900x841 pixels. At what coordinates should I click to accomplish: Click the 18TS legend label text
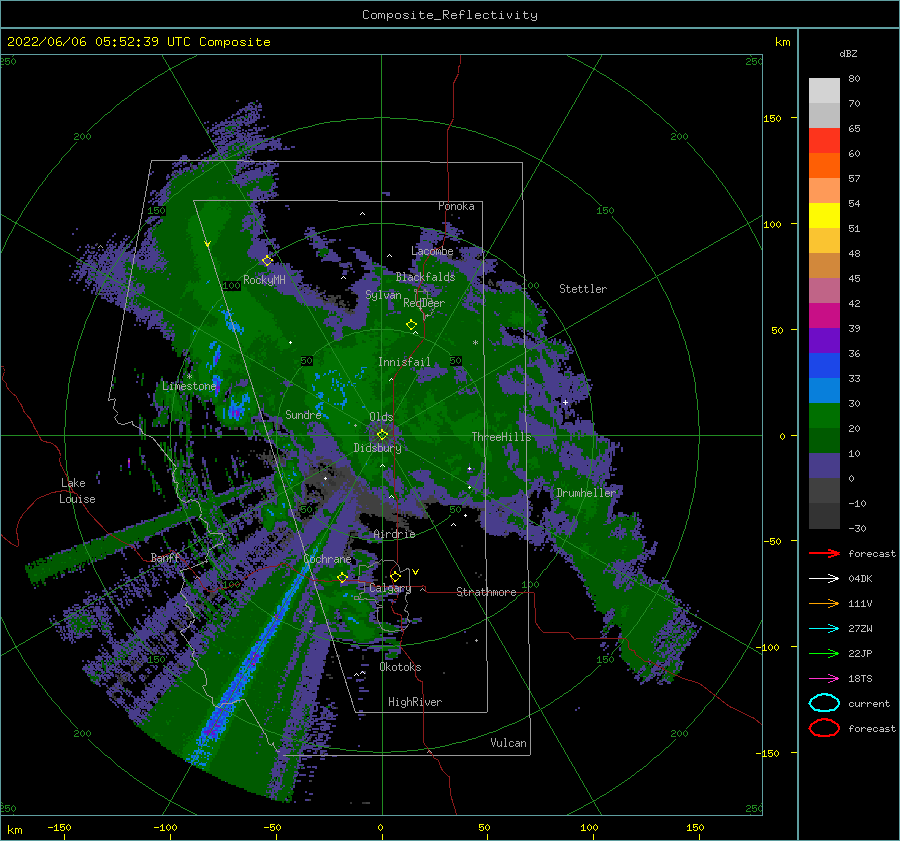pyautogui.click(x=860, y=678)
